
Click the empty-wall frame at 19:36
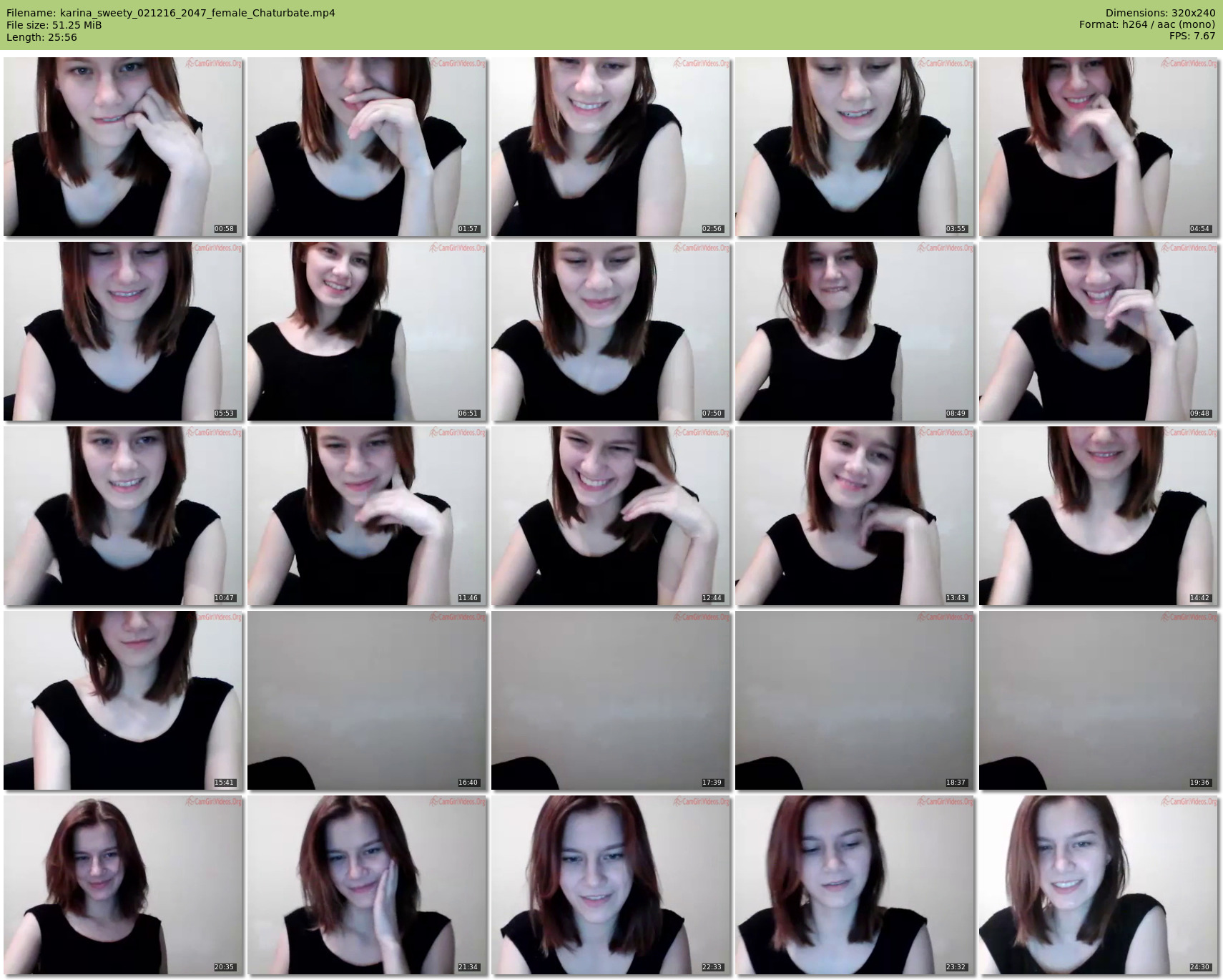pos(1099,700)
